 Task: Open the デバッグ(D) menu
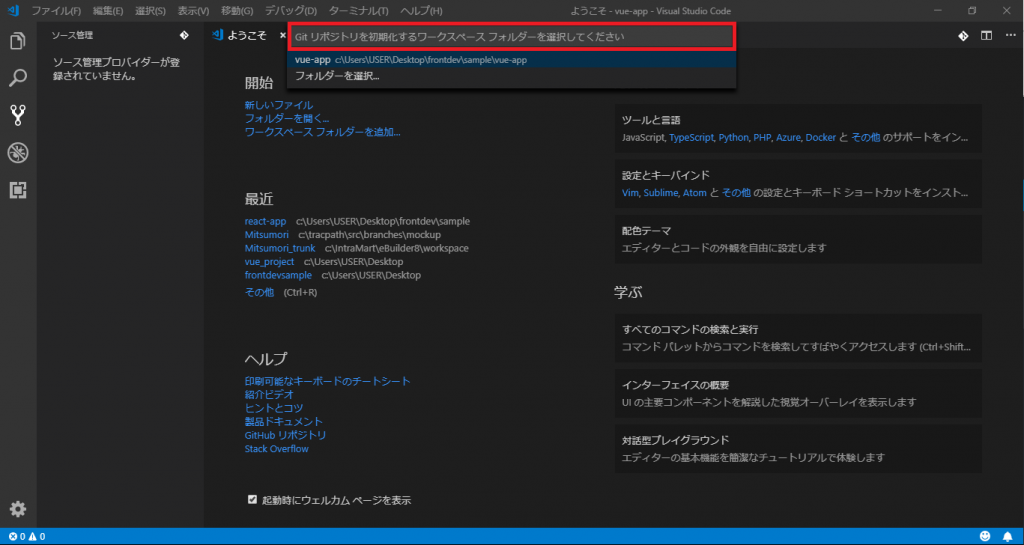[x=291, y=11]
